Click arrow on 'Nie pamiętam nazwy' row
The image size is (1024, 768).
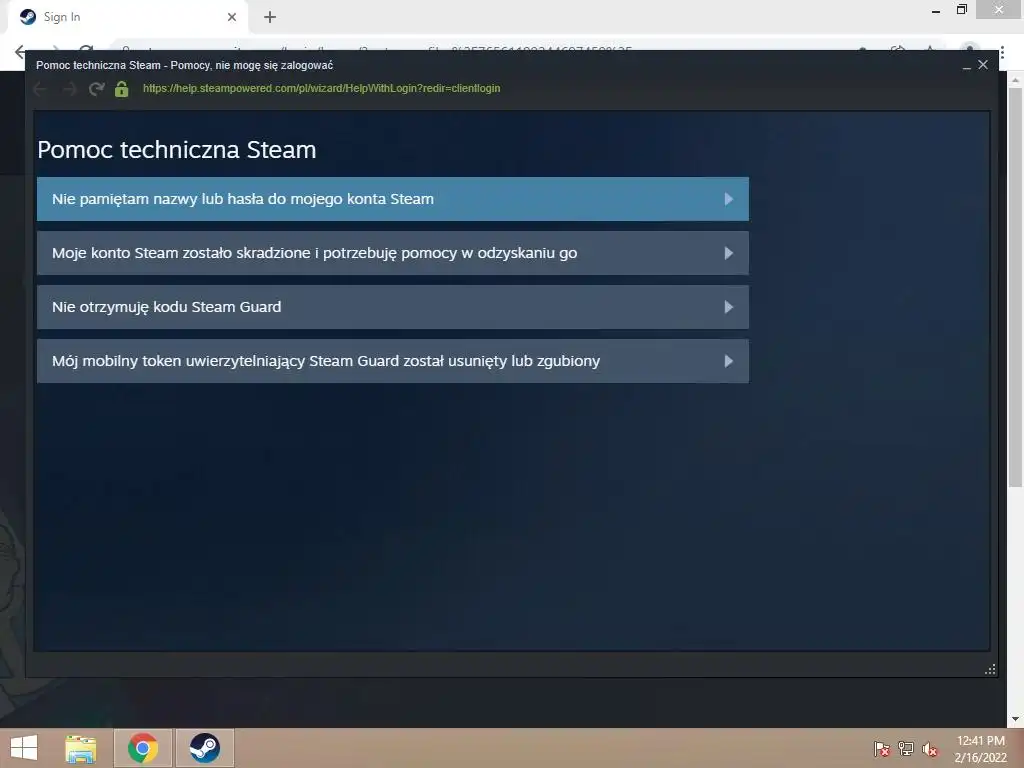point(729,199)
